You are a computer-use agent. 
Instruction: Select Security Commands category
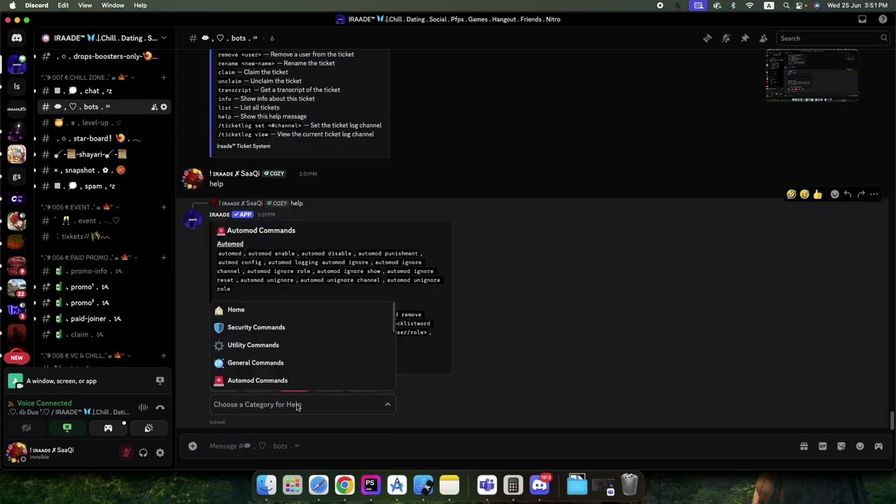(x=303, y=327)
